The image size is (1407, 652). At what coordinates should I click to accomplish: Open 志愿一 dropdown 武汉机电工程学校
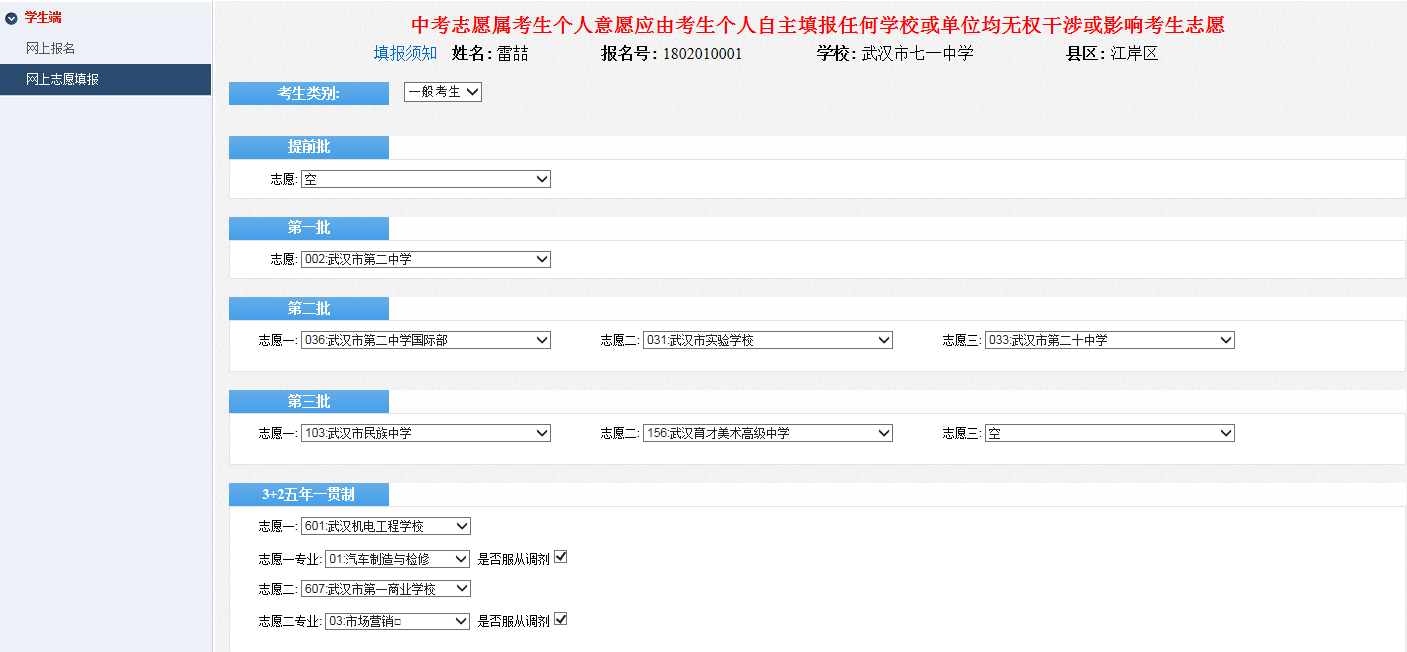[x=385, y=526]
